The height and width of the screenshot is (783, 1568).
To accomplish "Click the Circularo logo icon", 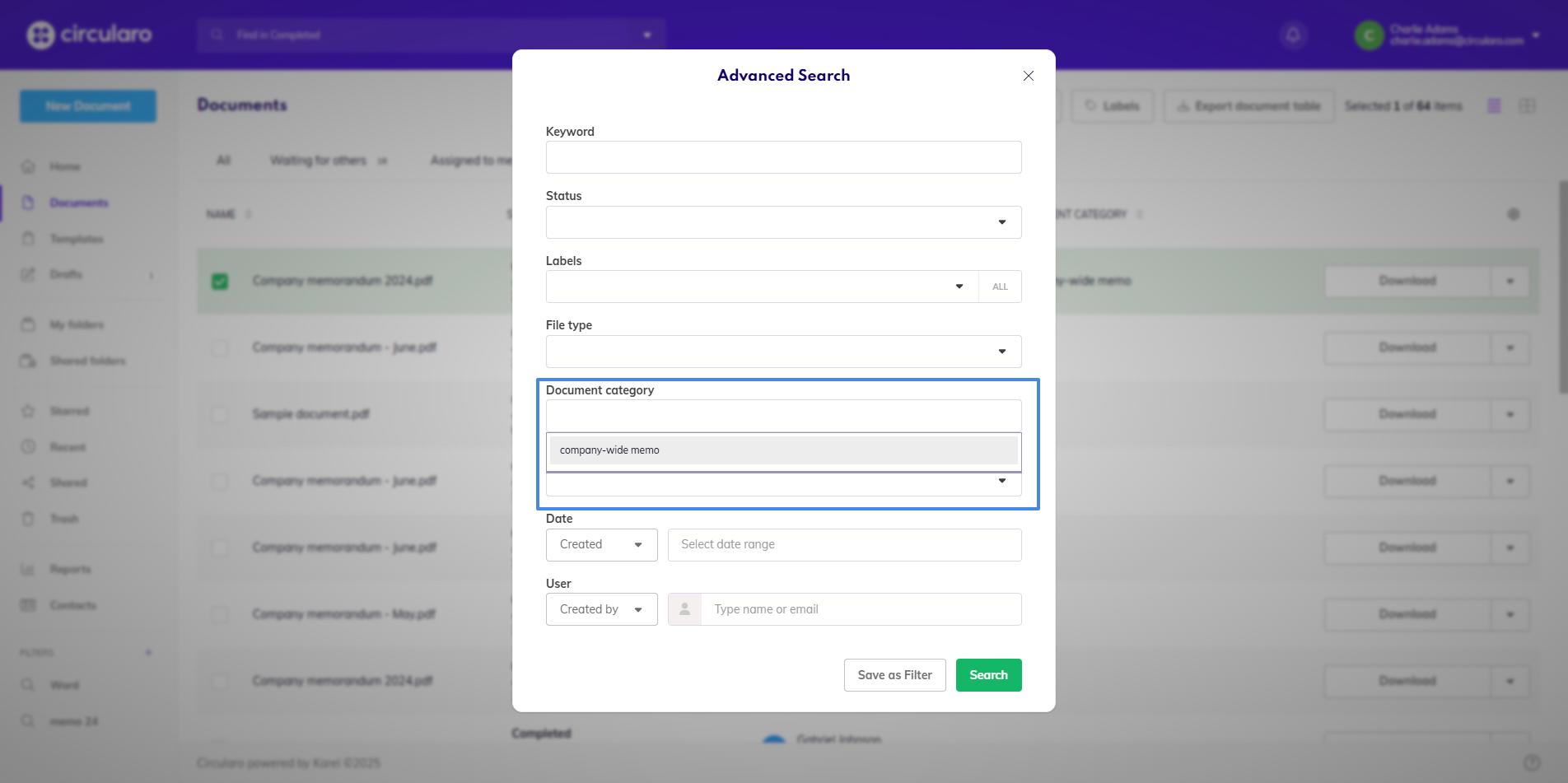I will pos(40,35).
